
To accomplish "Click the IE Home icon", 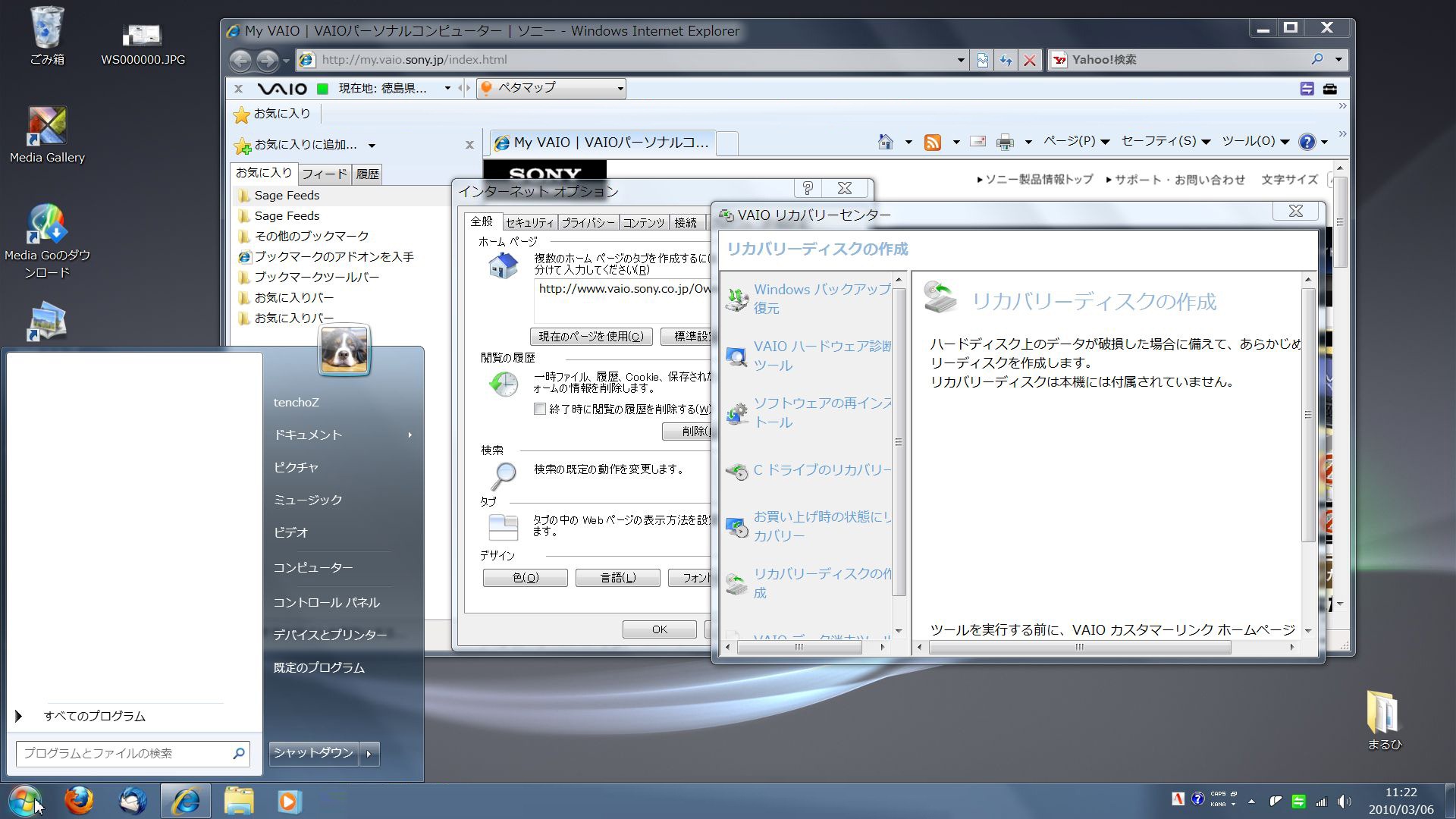I will (x=885, y=142).
